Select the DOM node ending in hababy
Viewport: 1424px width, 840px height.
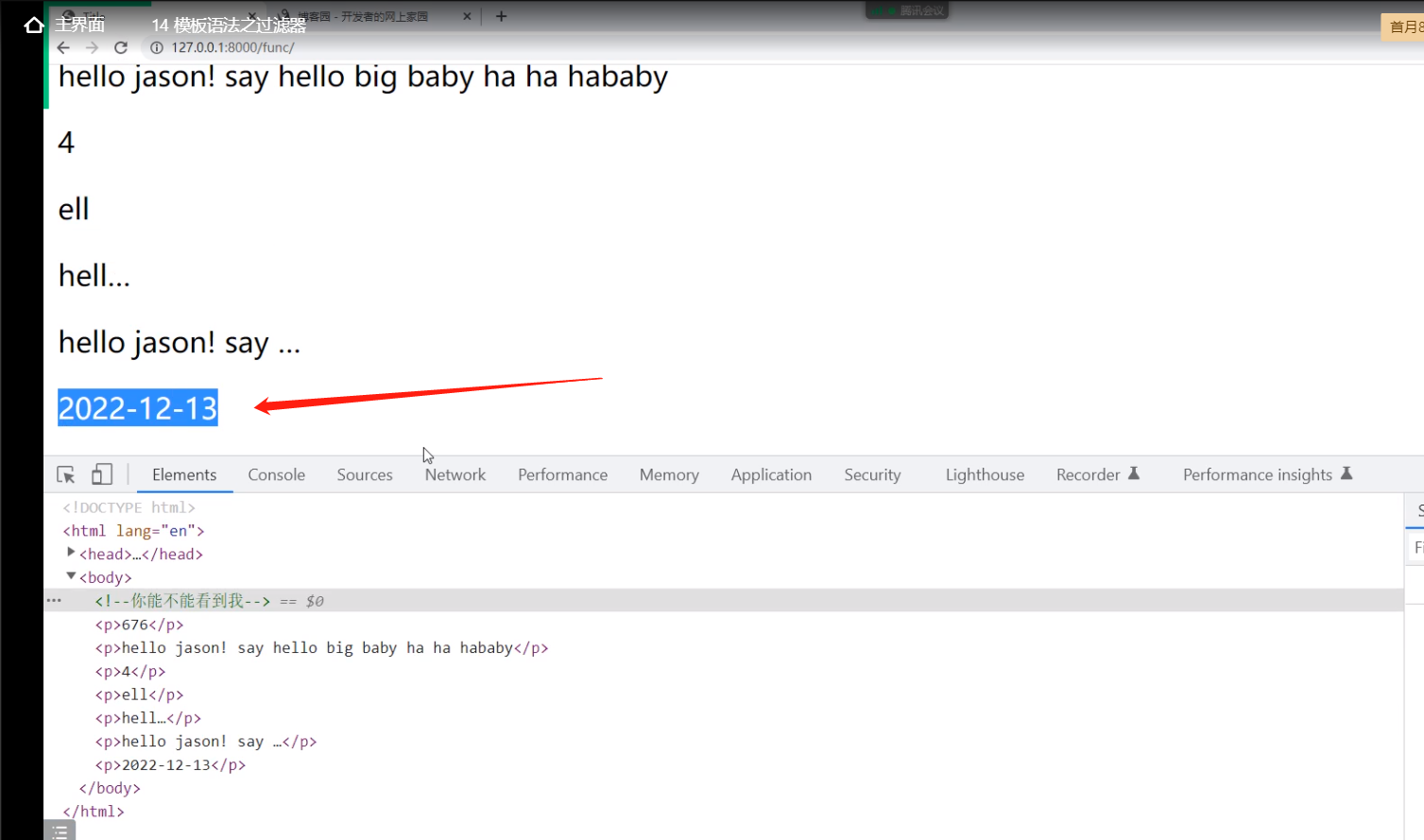point(321,648)
